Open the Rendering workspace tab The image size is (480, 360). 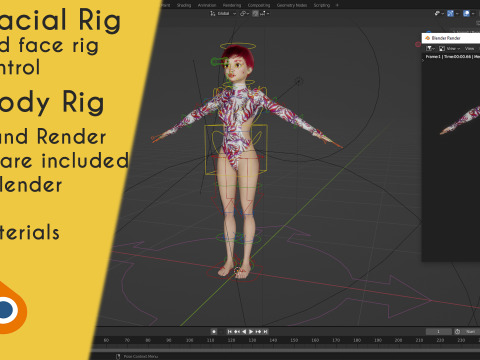click(x=232, y=5)
